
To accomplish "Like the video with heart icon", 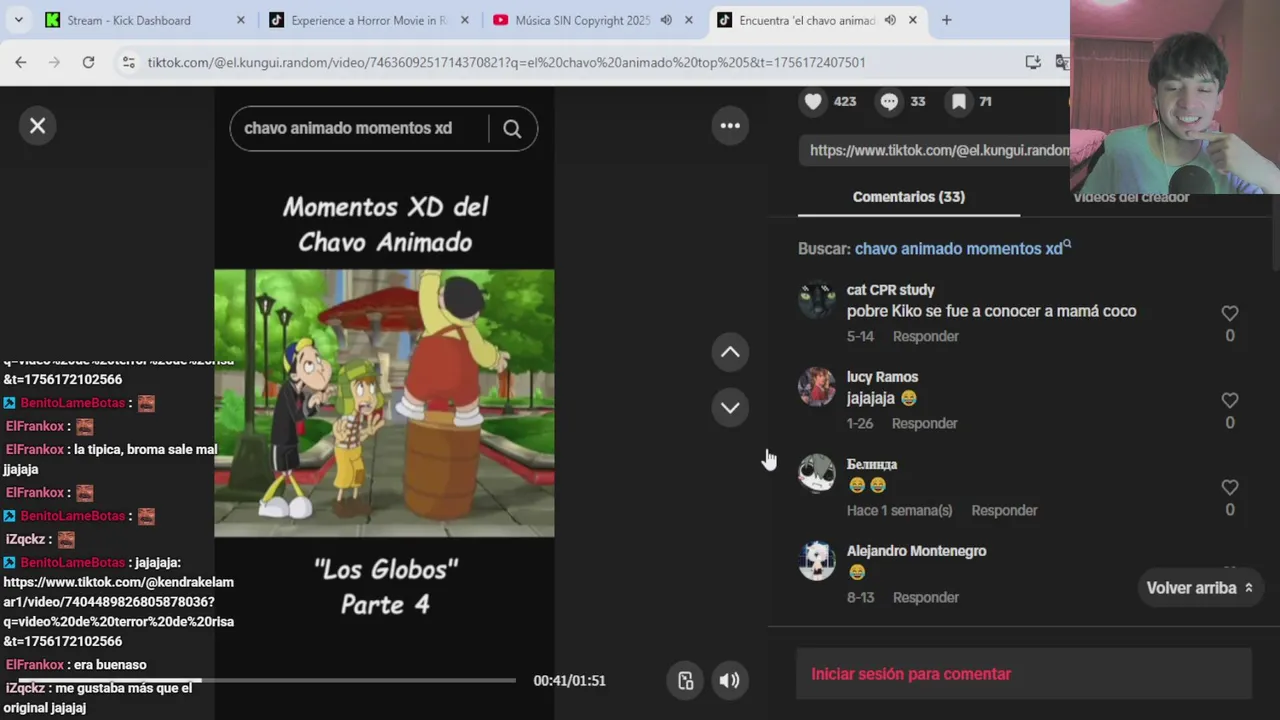I will click(x=813, y=101).
